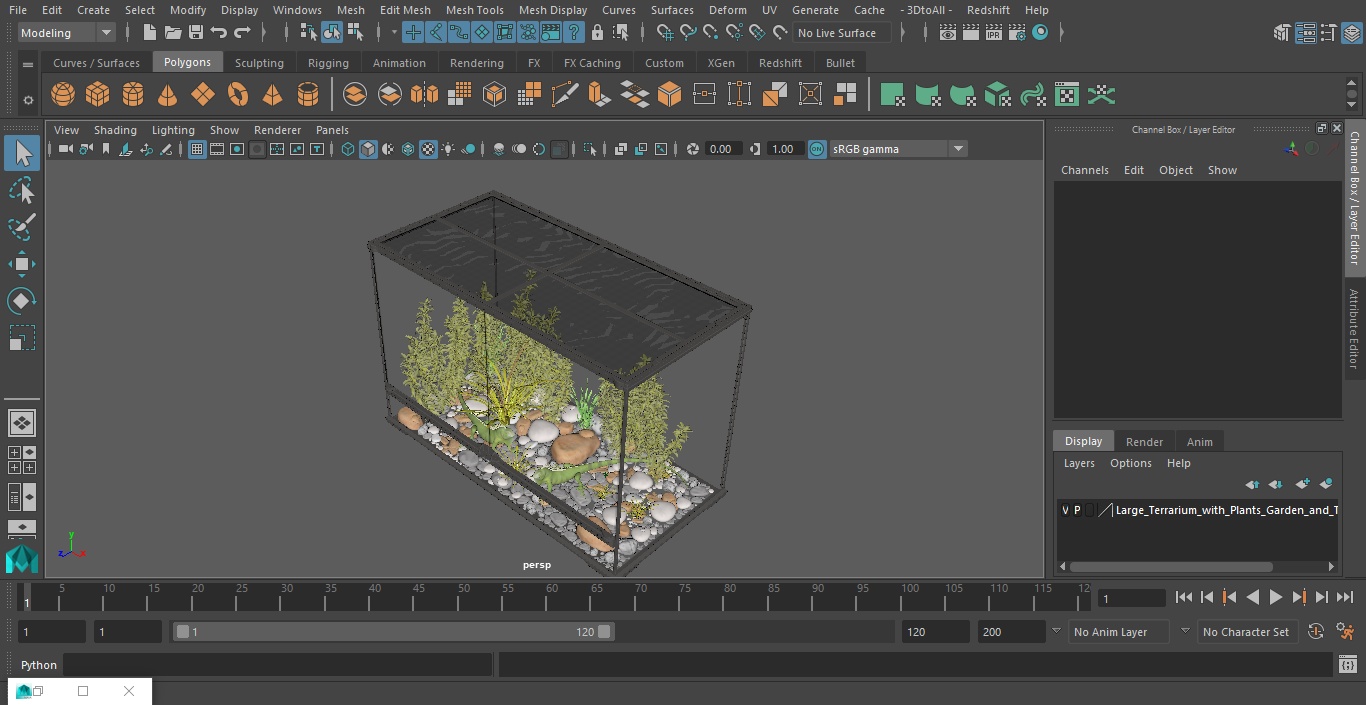The width and height of the screenshot is (1366, 705).
Task: Open Channels menu in Channel Box
Action: point(1085,170)
